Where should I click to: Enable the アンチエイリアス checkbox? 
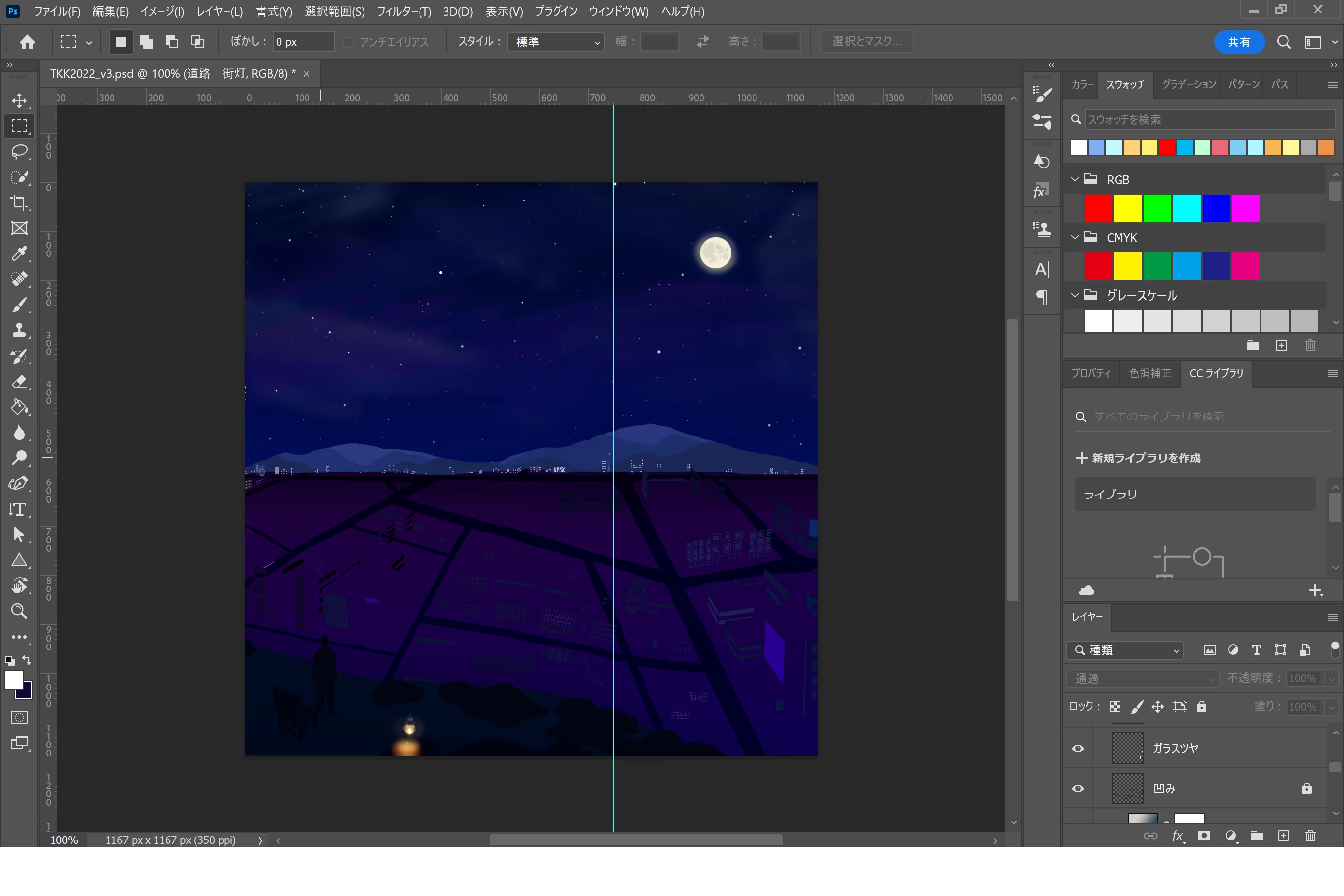coord(349,42)
